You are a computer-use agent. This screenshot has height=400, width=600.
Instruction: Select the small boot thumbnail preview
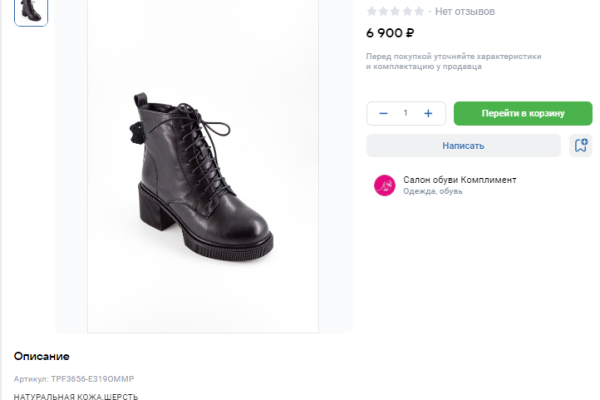tap(31, 10)
